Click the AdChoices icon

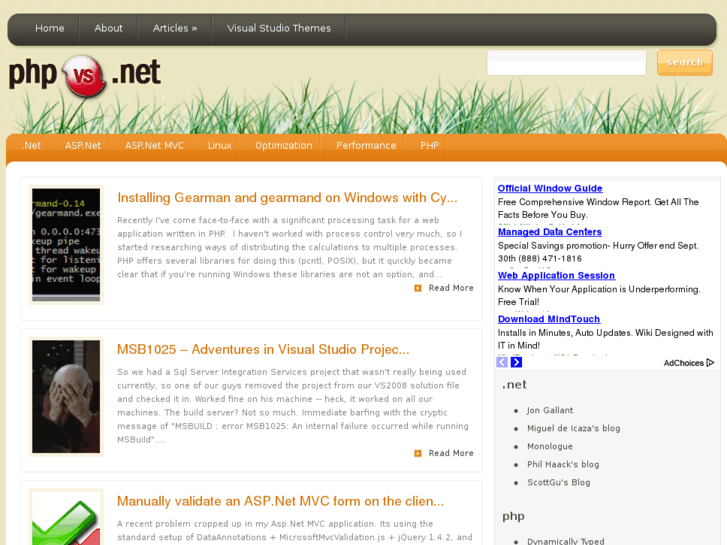pos(710,363)
